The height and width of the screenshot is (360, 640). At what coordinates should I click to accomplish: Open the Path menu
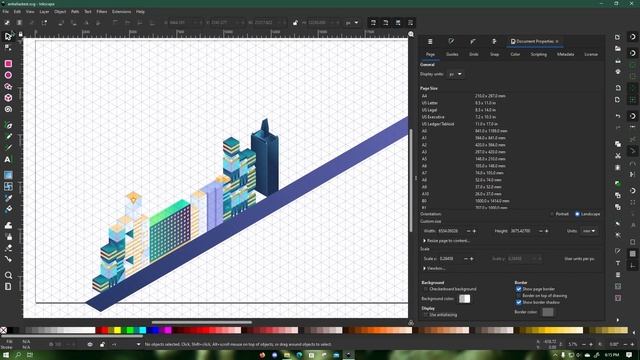75,12
